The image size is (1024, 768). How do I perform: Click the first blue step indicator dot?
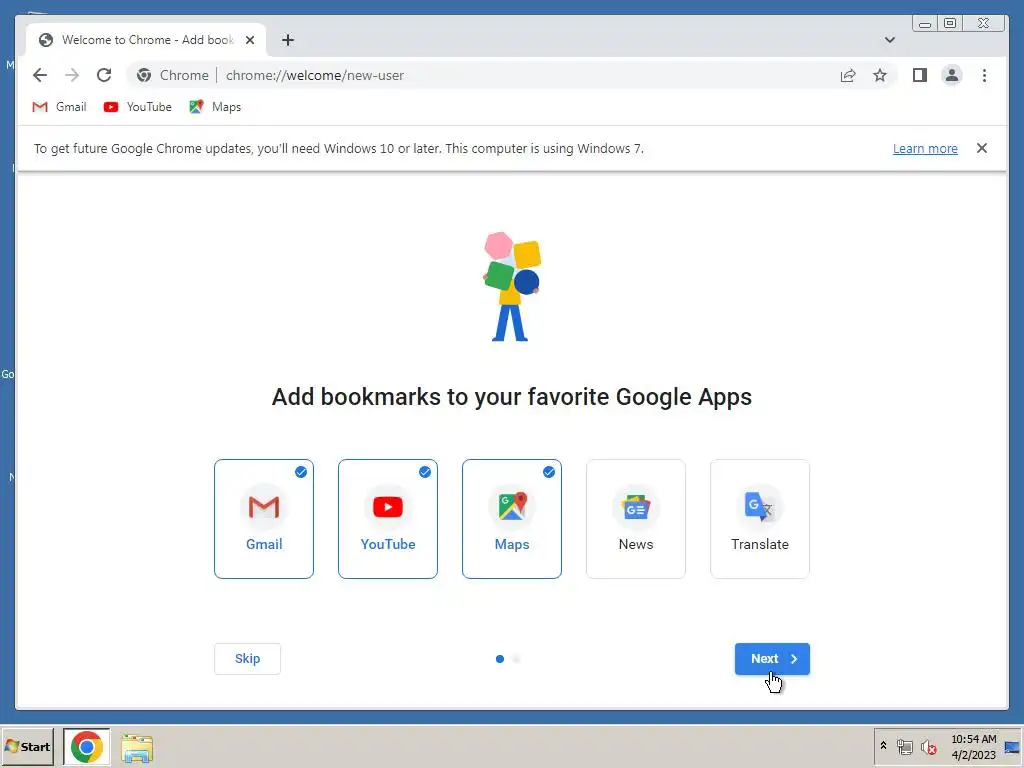pyautogui.click(x=500, y=659)
